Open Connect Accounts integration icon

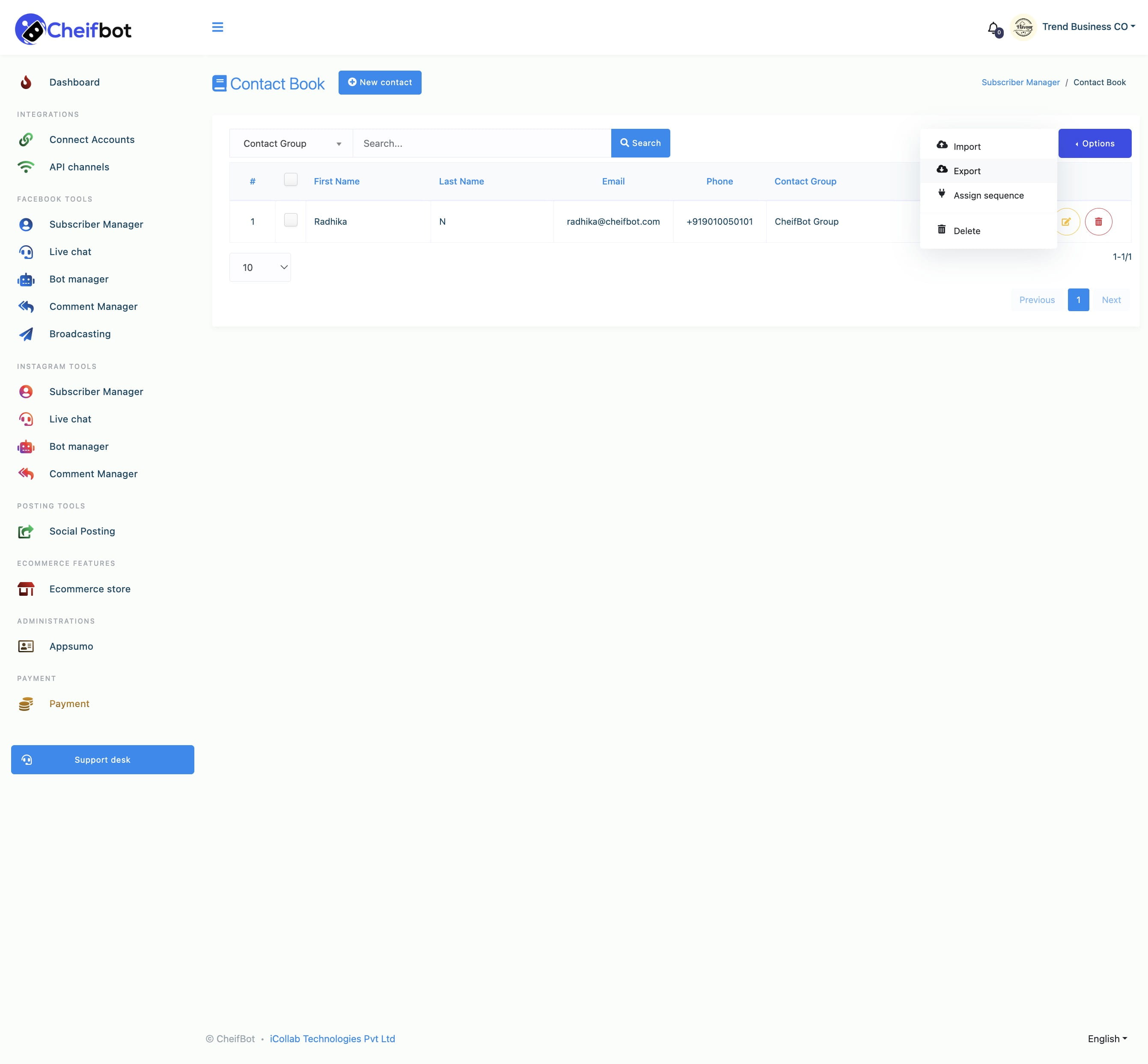[x=27, y=139]
